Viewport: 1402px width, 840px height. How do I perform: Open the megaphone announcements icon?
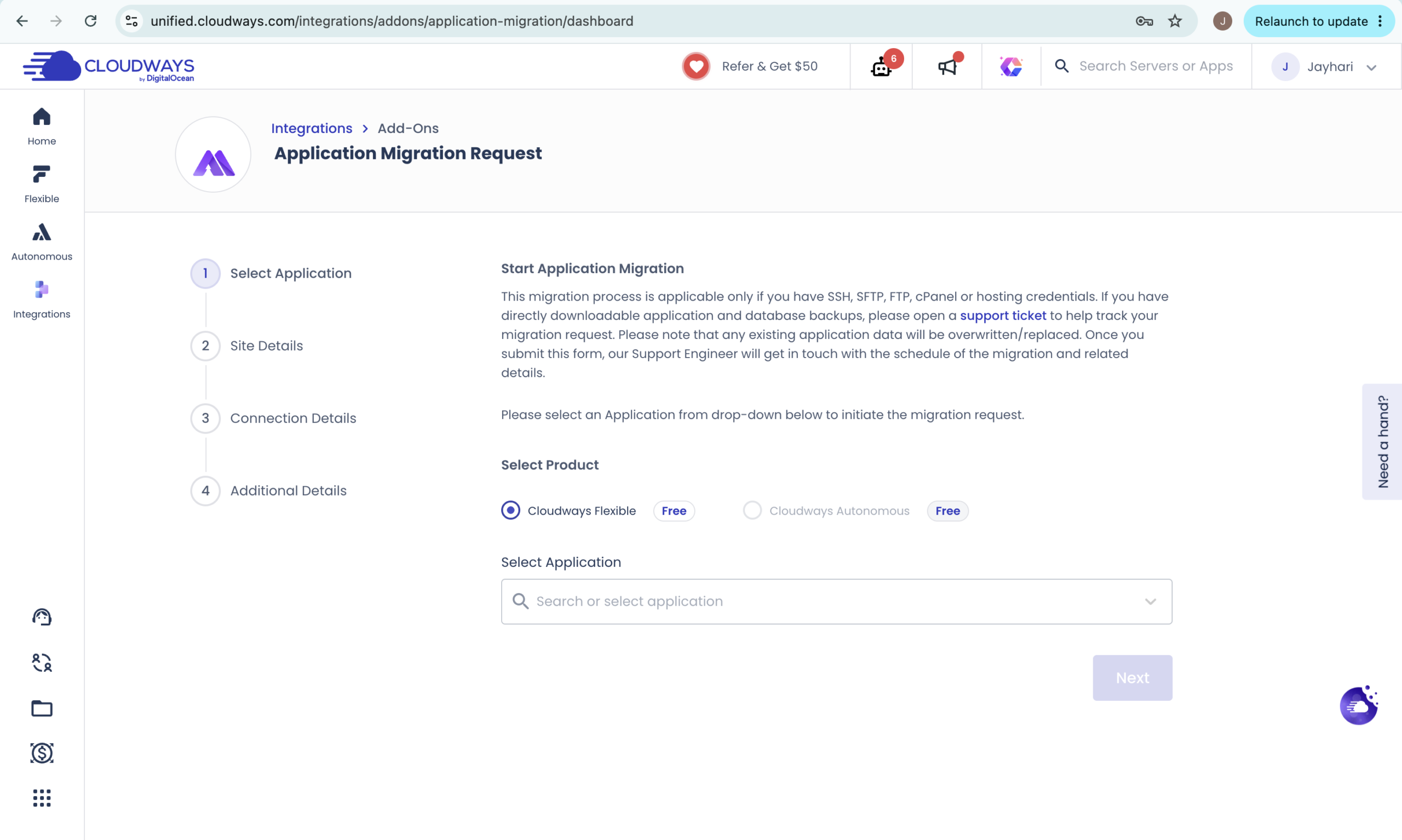(947, 66)
